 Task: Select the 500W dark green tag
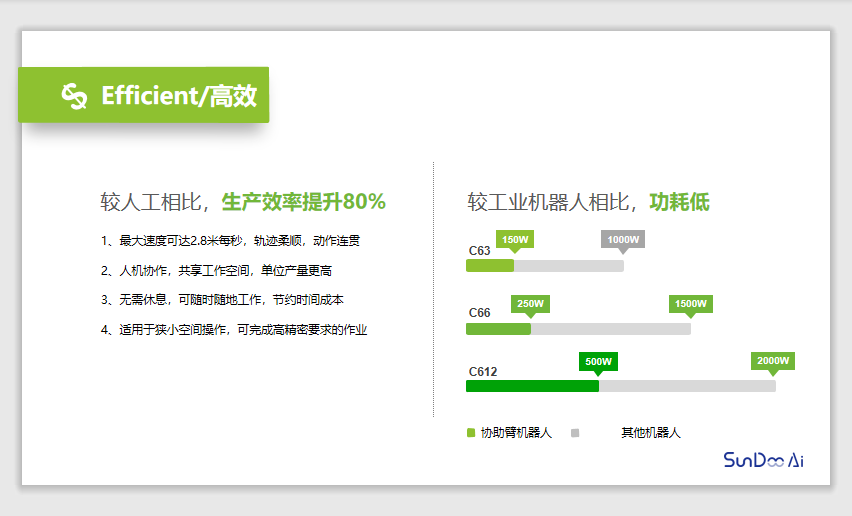pos(598,361)
